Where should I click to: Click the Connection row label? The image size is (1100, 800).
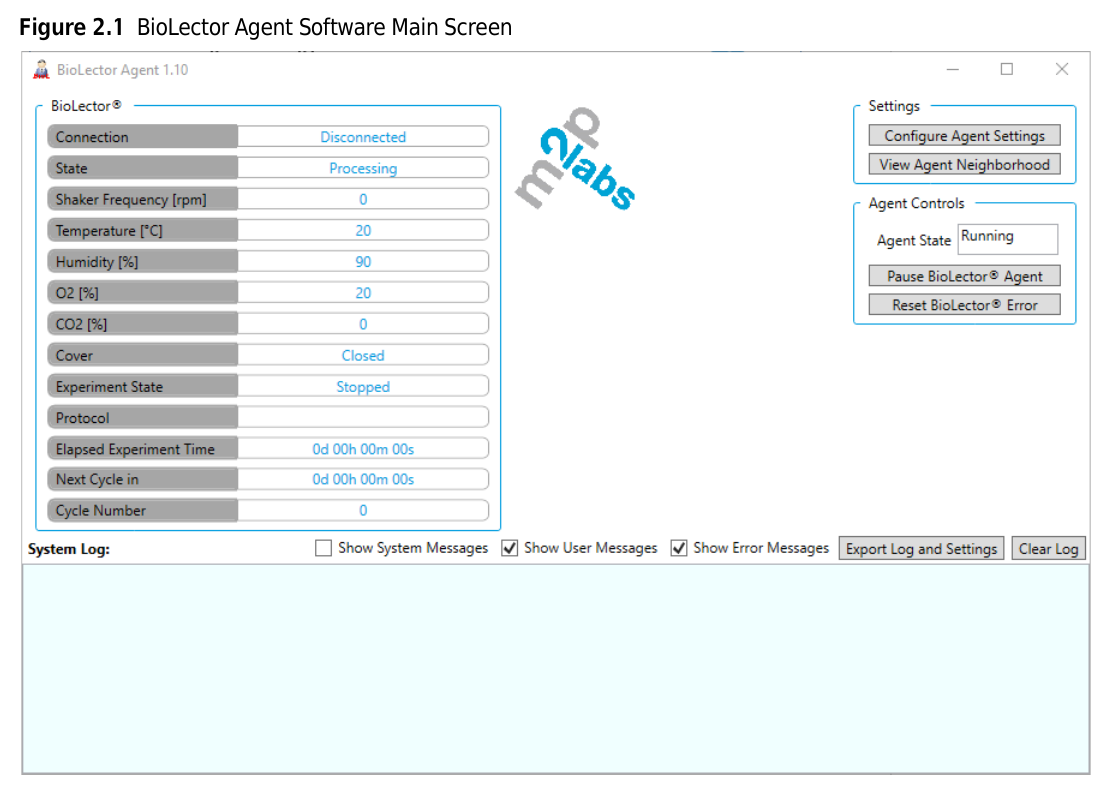click(142, 137)
